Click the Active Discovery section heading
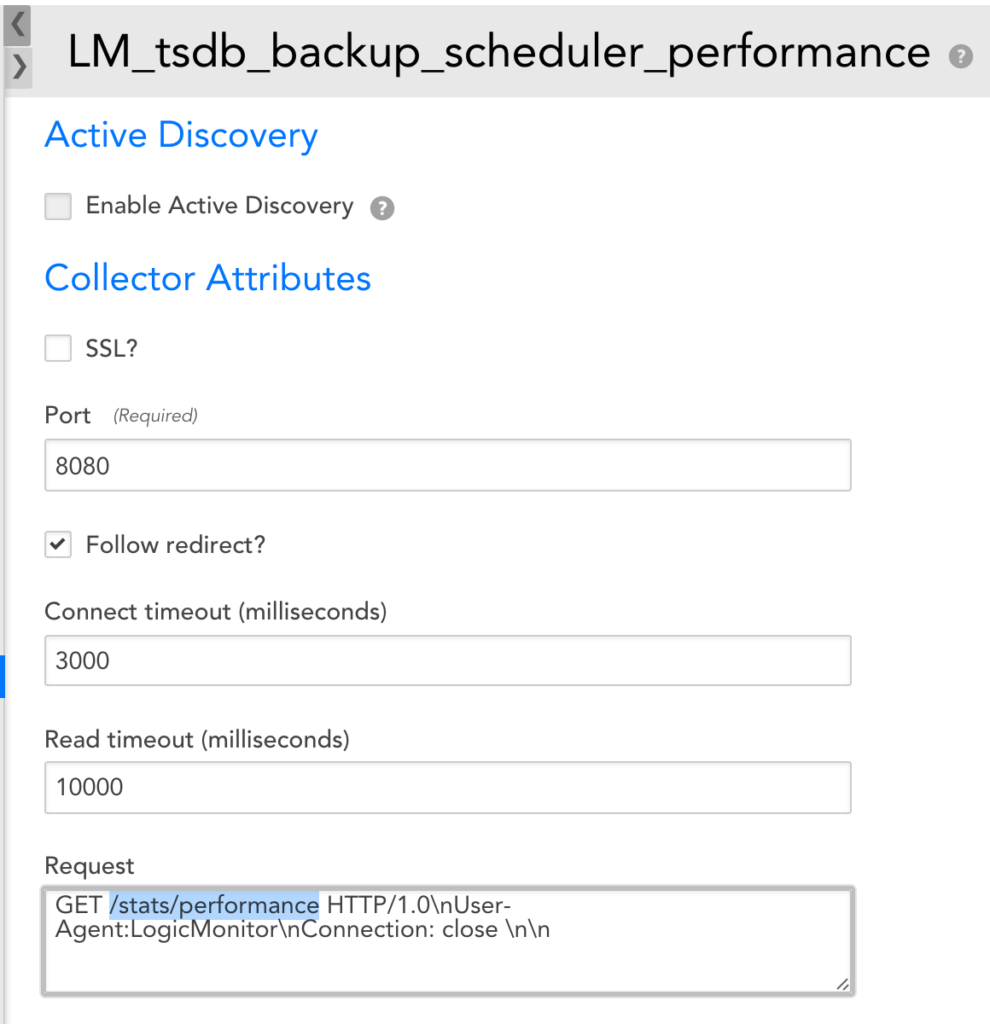The image size is (990, 1024). [181, 135]
